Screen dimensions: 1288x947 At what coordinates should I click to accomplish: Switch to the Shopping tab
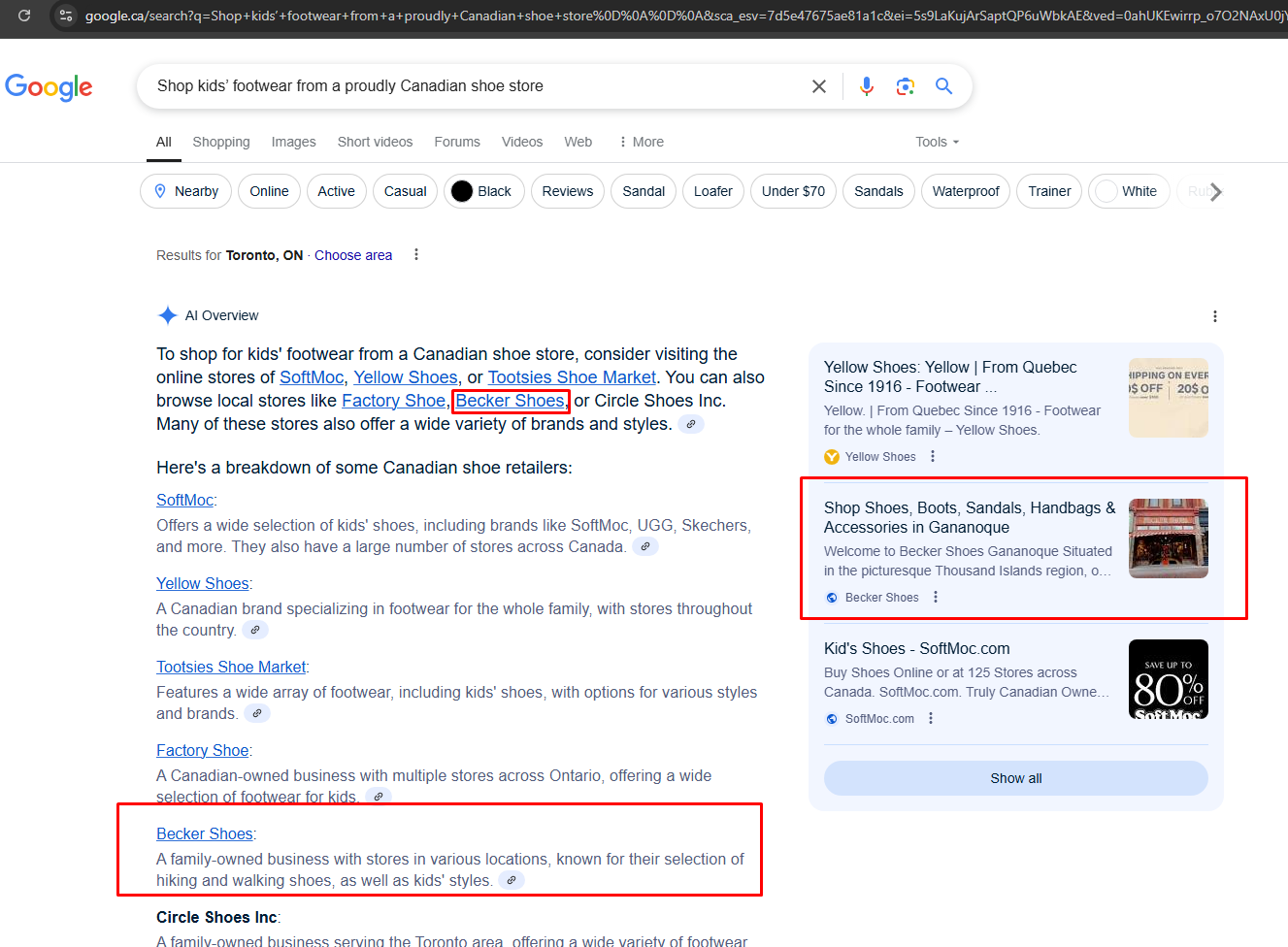pyautogui.click(x=220, y=142)
